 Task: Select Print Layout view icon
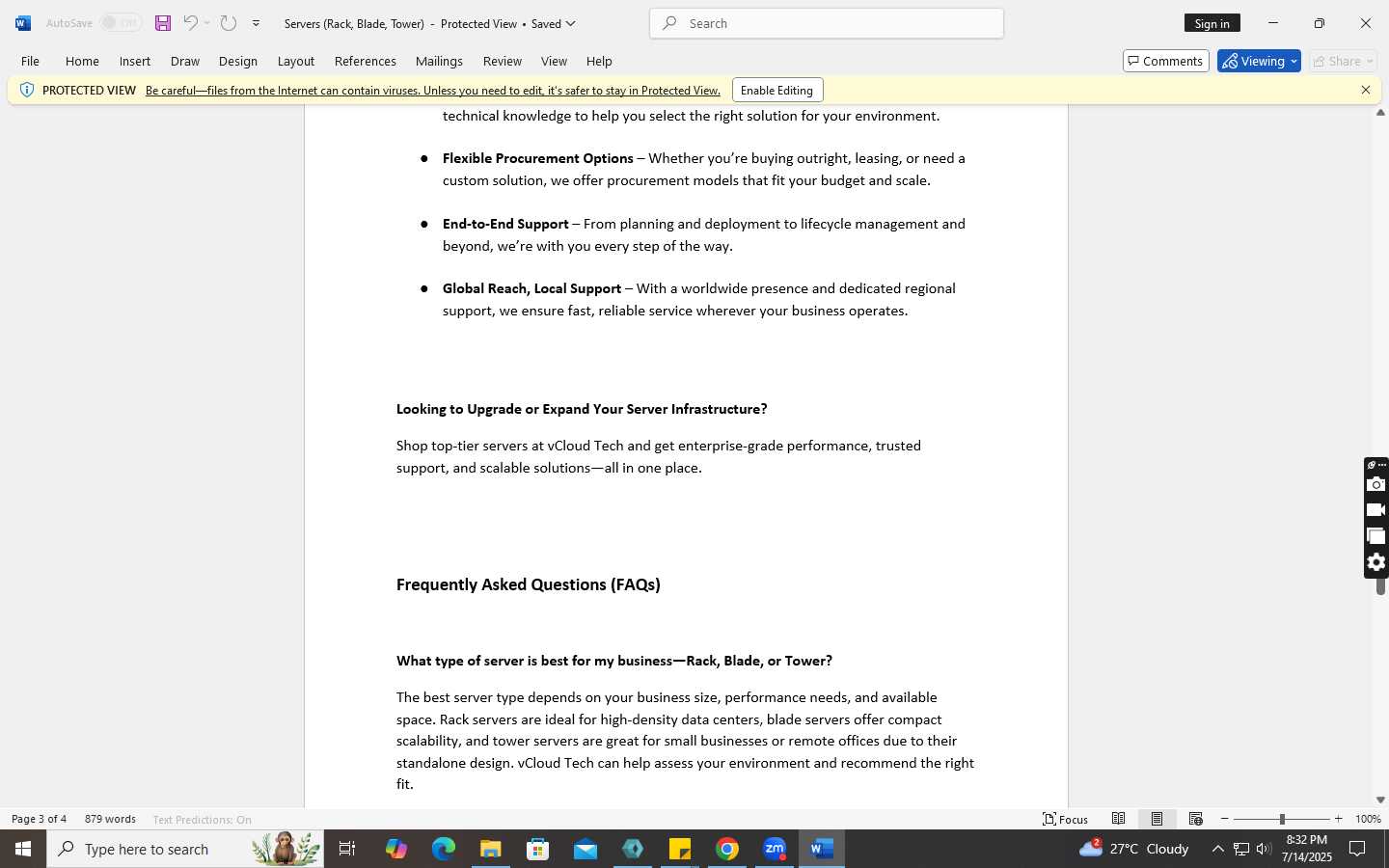[x=1157, y=819]
